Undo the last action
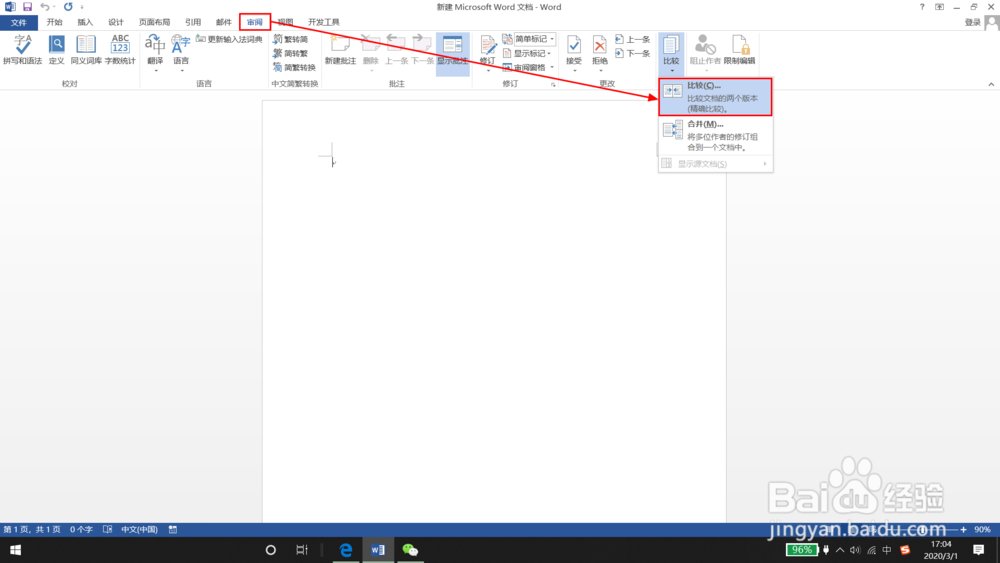This screenshot has width=1000, height=563. pyautogui.click(x=45, y=7)
